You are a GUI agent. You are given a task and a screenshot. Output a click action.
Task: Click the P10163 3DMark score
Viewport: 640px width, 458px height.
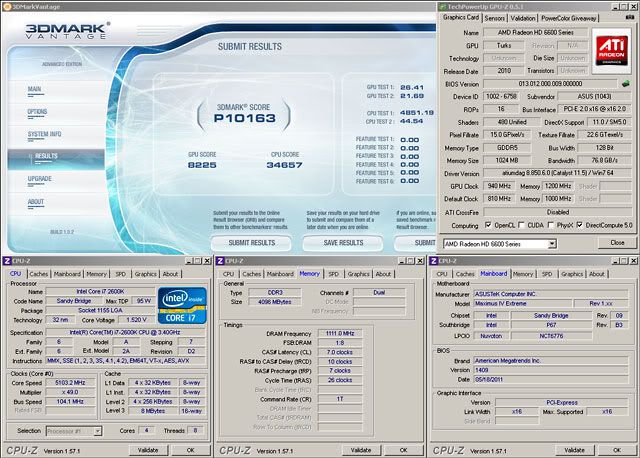point(245,118)
